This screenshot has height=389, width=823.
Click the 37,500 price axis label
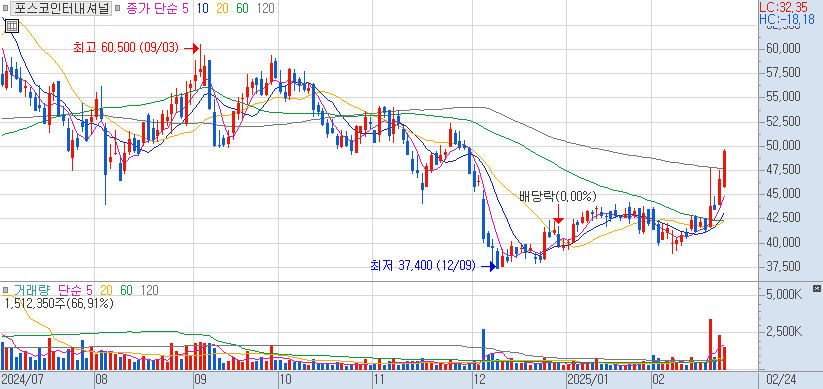click(x=783, y=267)
